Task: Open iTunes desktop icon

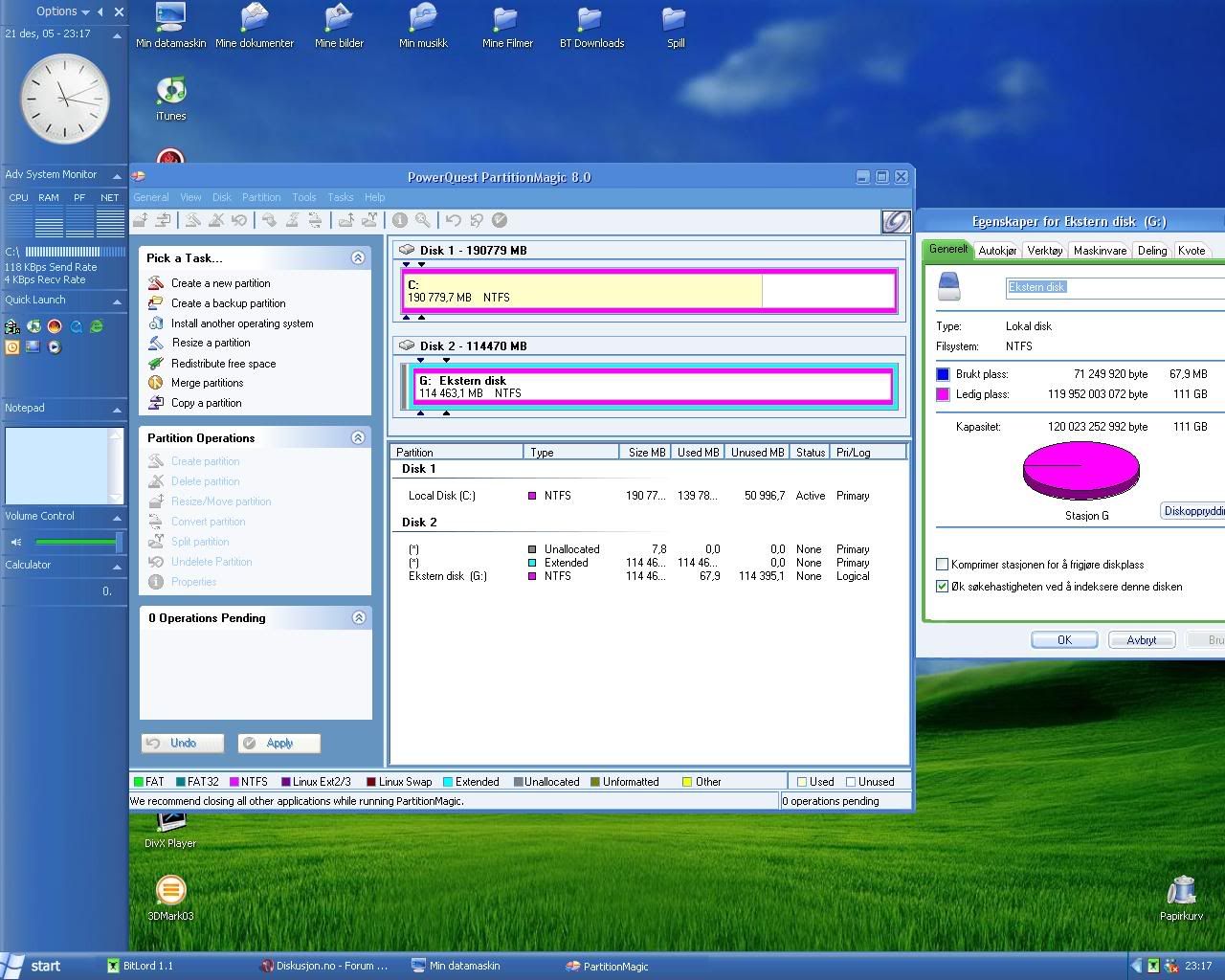Action: 170,98
